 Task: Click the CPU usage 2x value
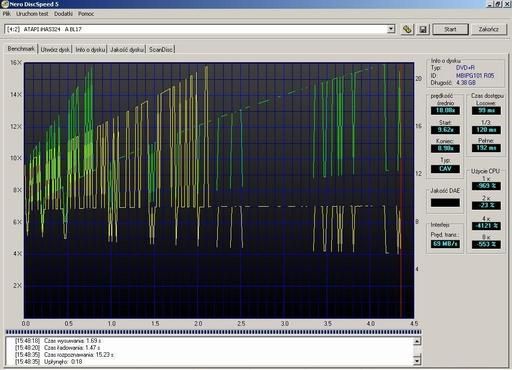pyautogui.click(x=486, y=205)
